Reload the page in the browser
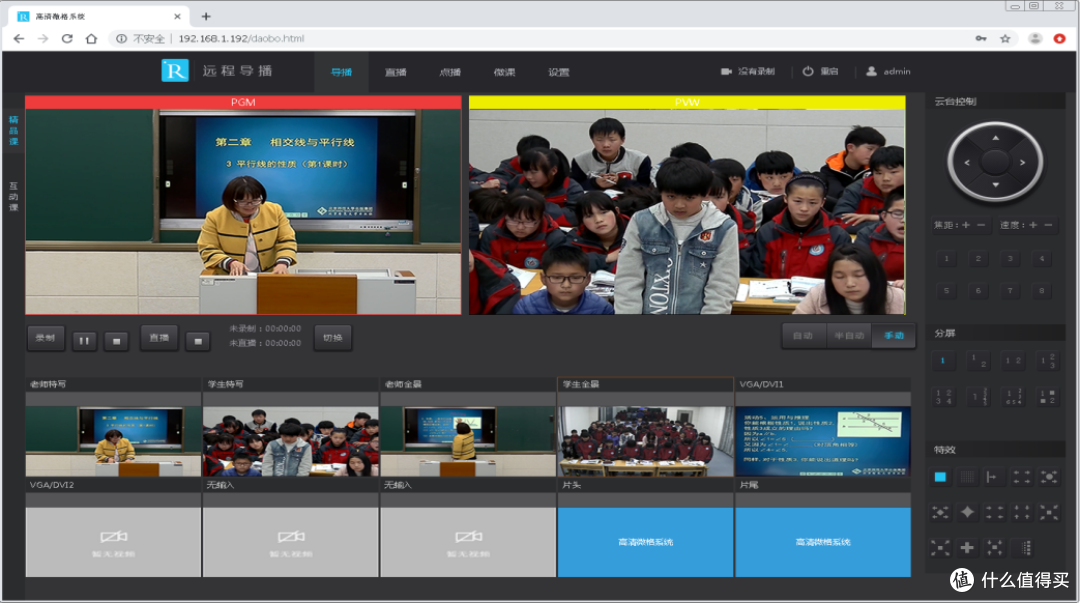This screenshot has width=1080, height=603. pyautogui.click(x=67, y=39)
